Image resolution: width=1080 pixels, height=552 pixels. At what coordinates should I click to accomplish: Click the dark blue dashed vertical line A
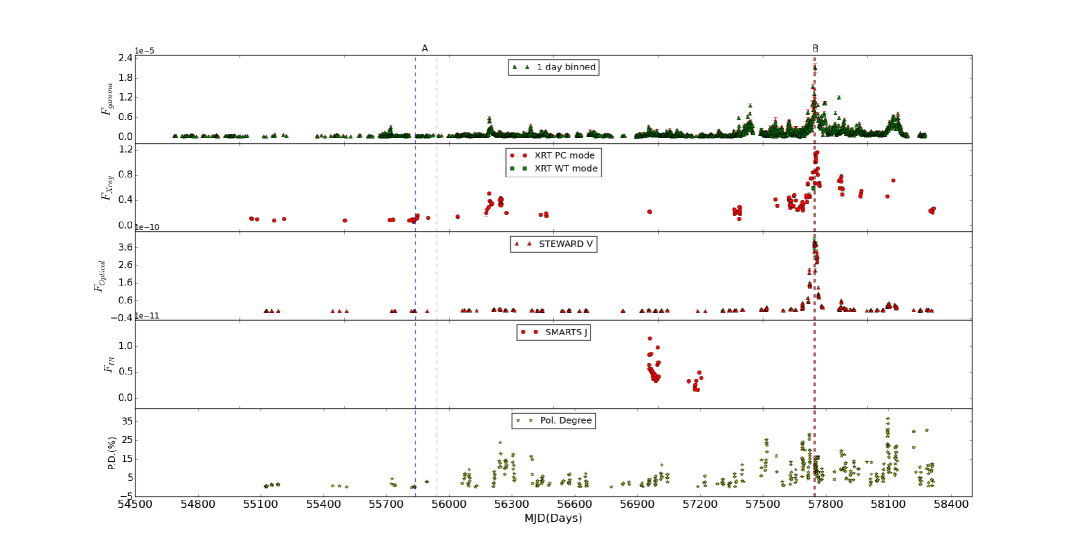coord(415,276)
